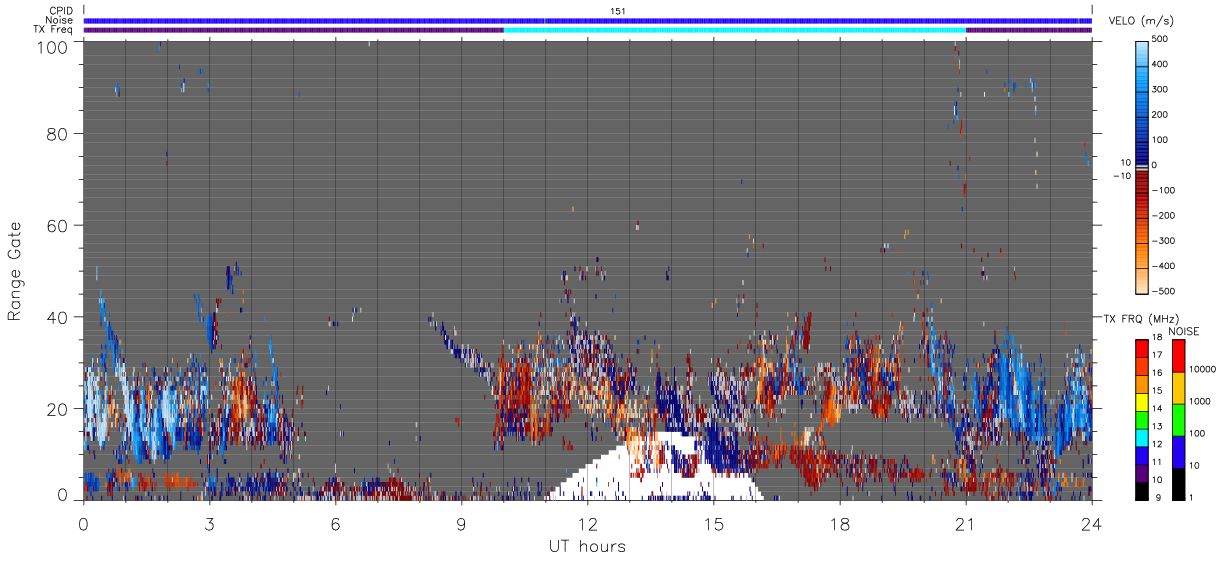The image size is (1228, 567).
Task: Select the 9 tick on the UT hours axis
Action: tap(462, 523)
